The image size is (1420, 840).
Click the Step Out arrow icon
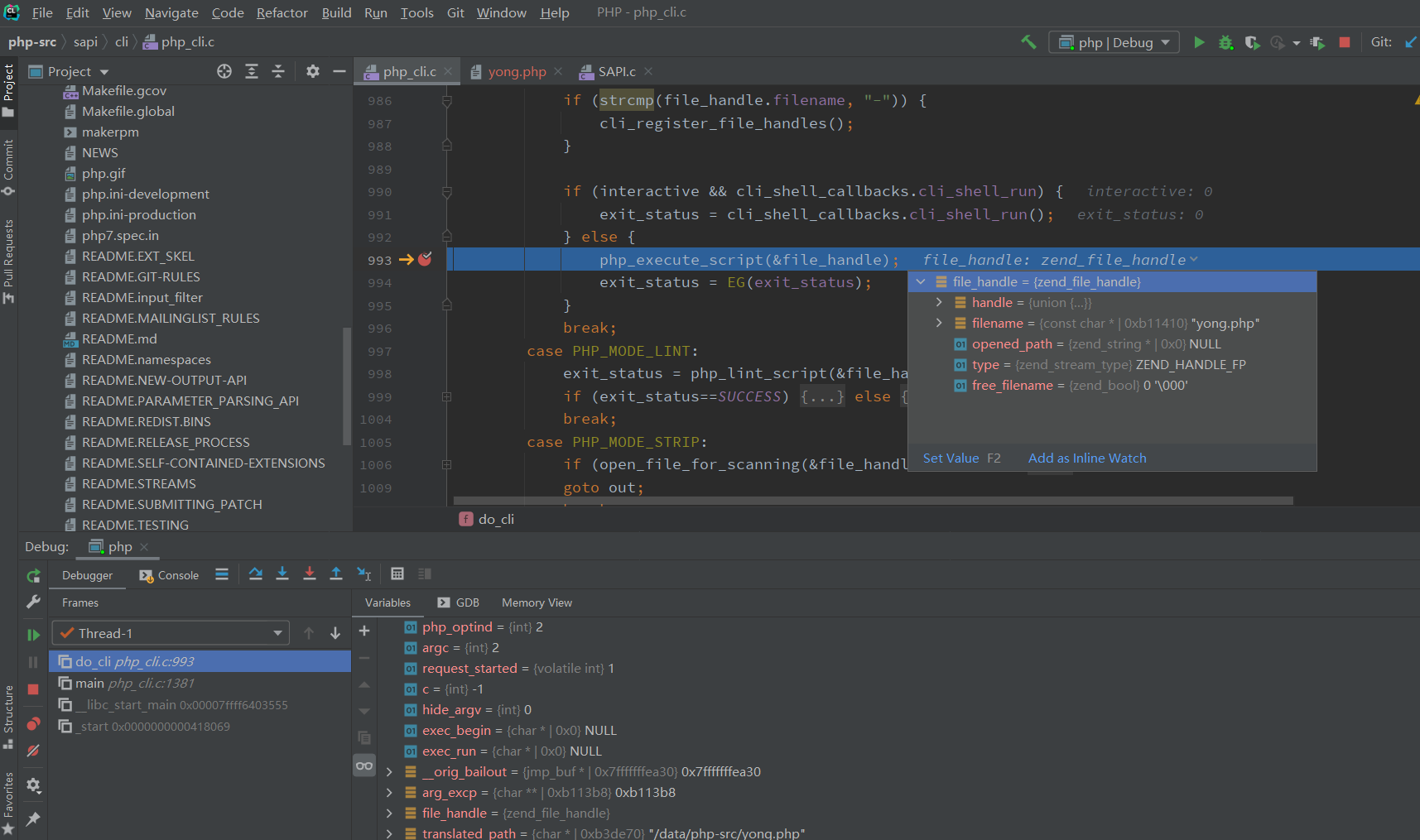336,574
